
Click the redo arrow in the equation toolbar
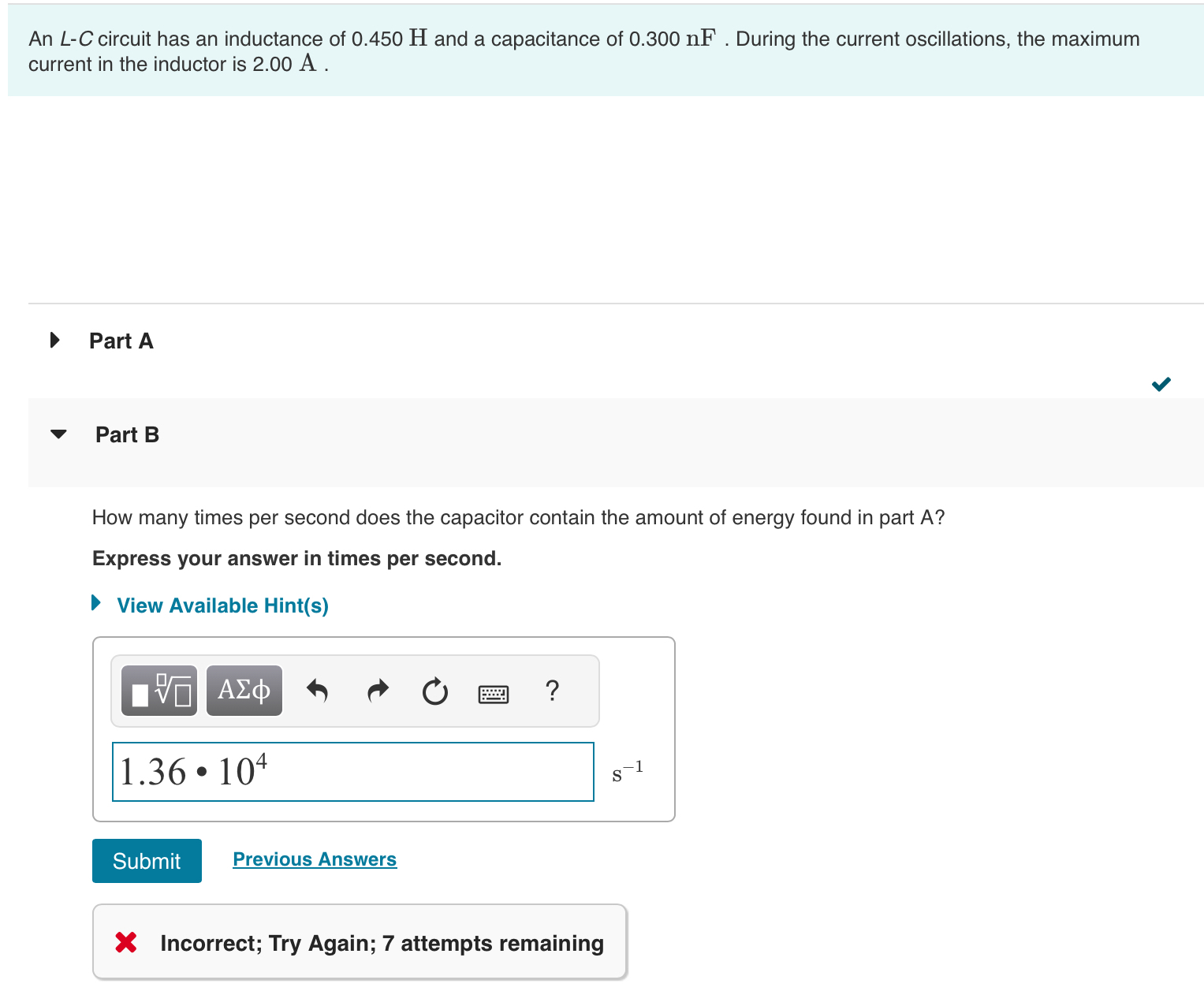(377, 690)
